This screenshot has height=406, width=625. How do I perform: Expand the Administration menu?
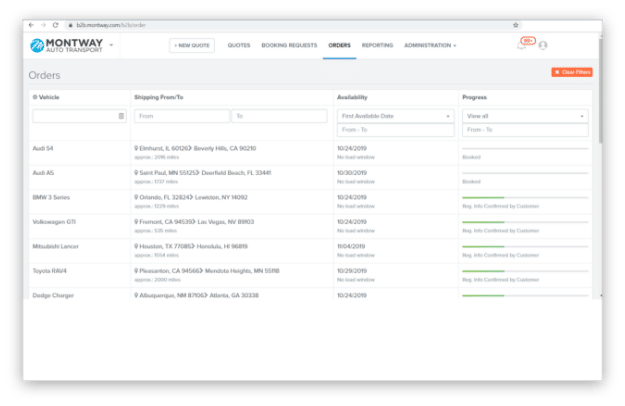click(x=430, y=45)
